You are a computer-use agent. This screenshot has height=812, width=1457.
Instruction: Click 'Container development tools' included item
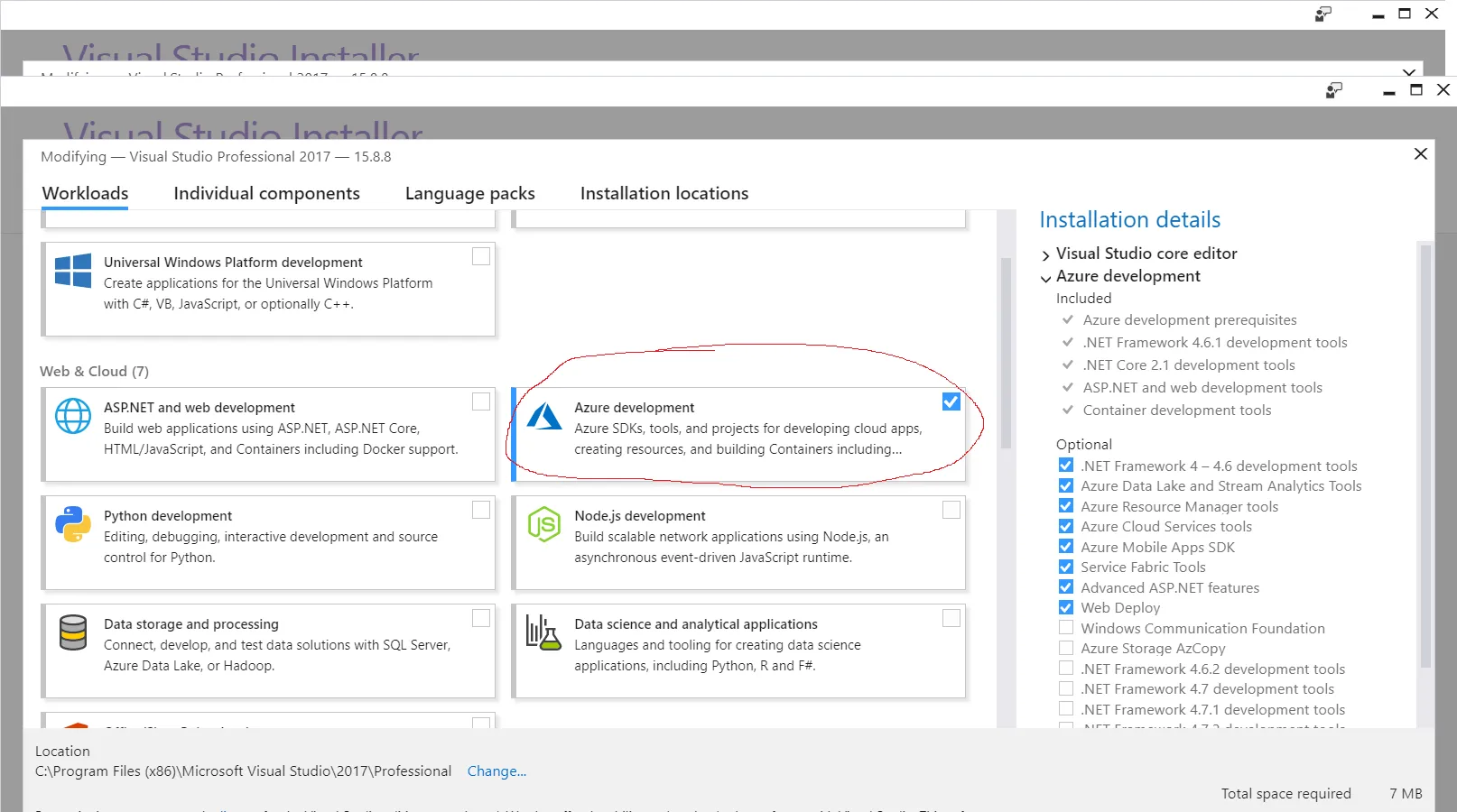pos(1177,411)
